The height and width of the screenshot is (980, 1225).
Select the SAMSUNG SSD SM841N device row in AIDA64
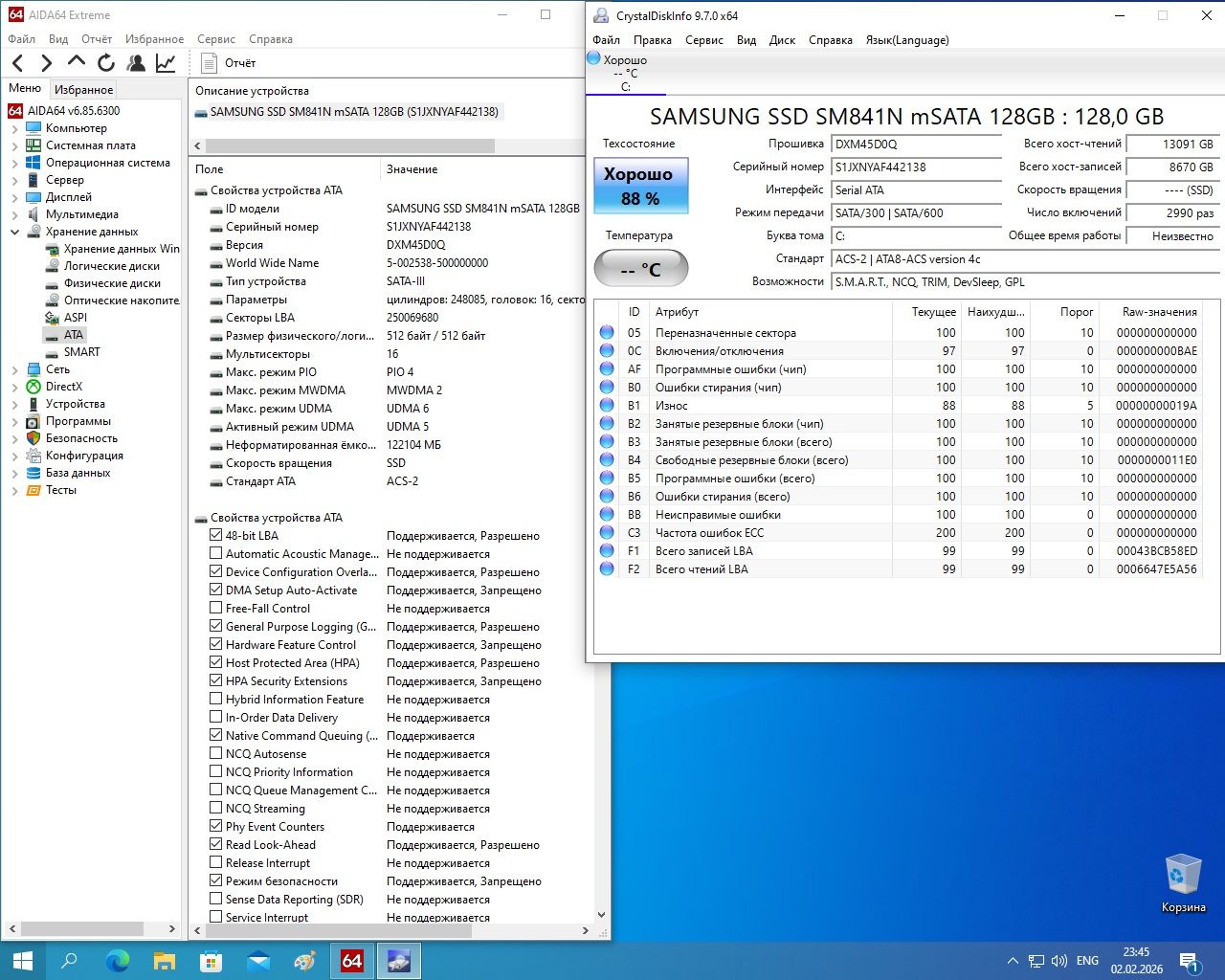click(x=347, y=112)
